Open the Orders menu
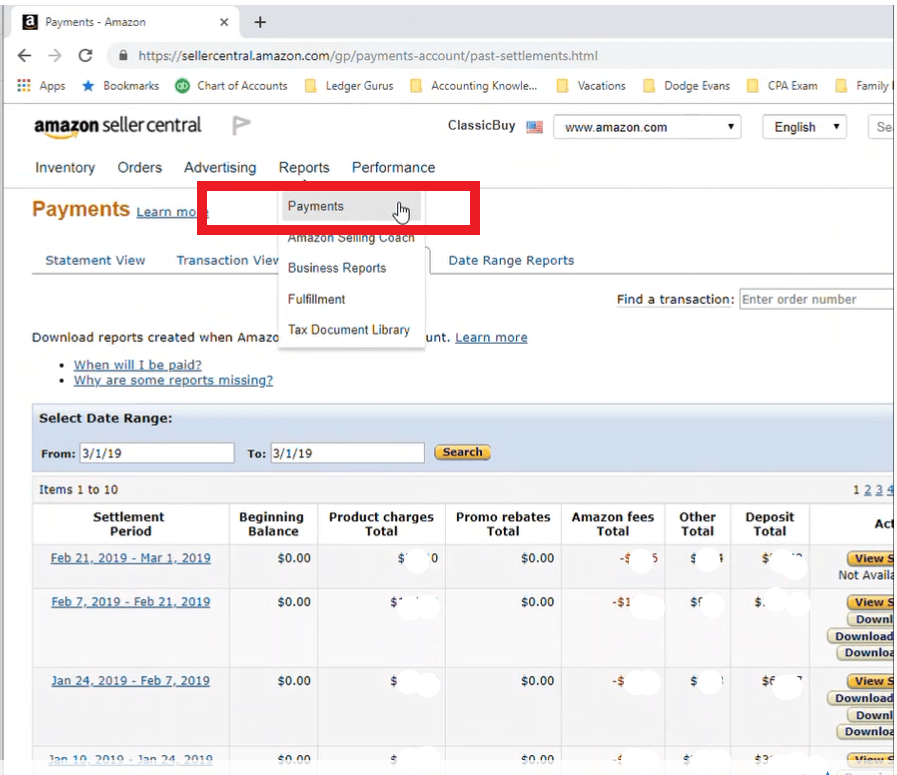The width and height of the screenshot is (897, 775). pyautogui.click(x=140, y=168)
